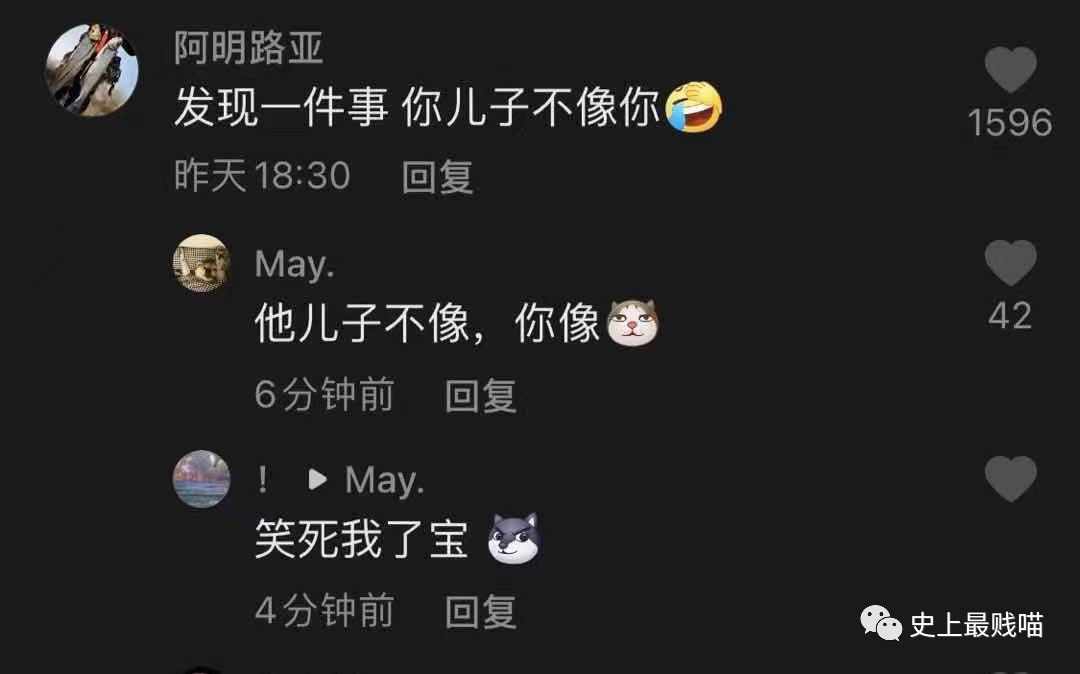
Task: Click the cat face emoji
Action: [632, 322]
